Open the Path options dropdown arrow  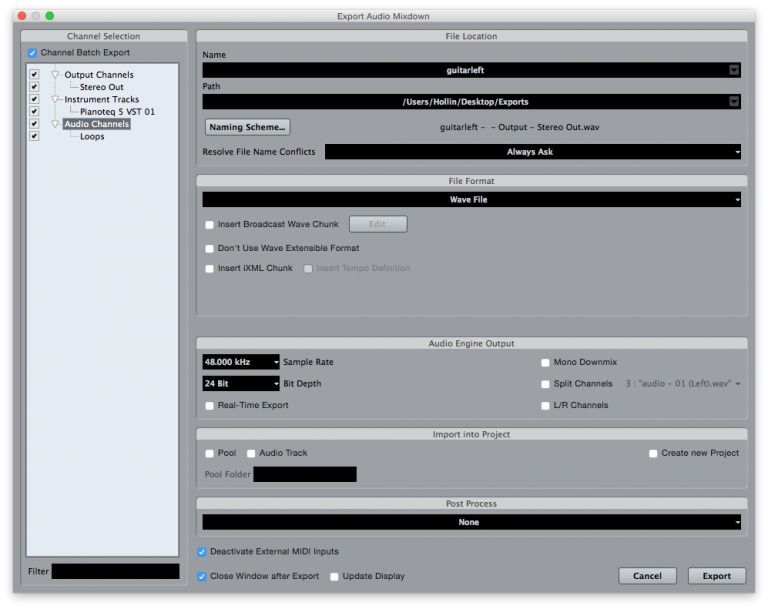(734, 101)
